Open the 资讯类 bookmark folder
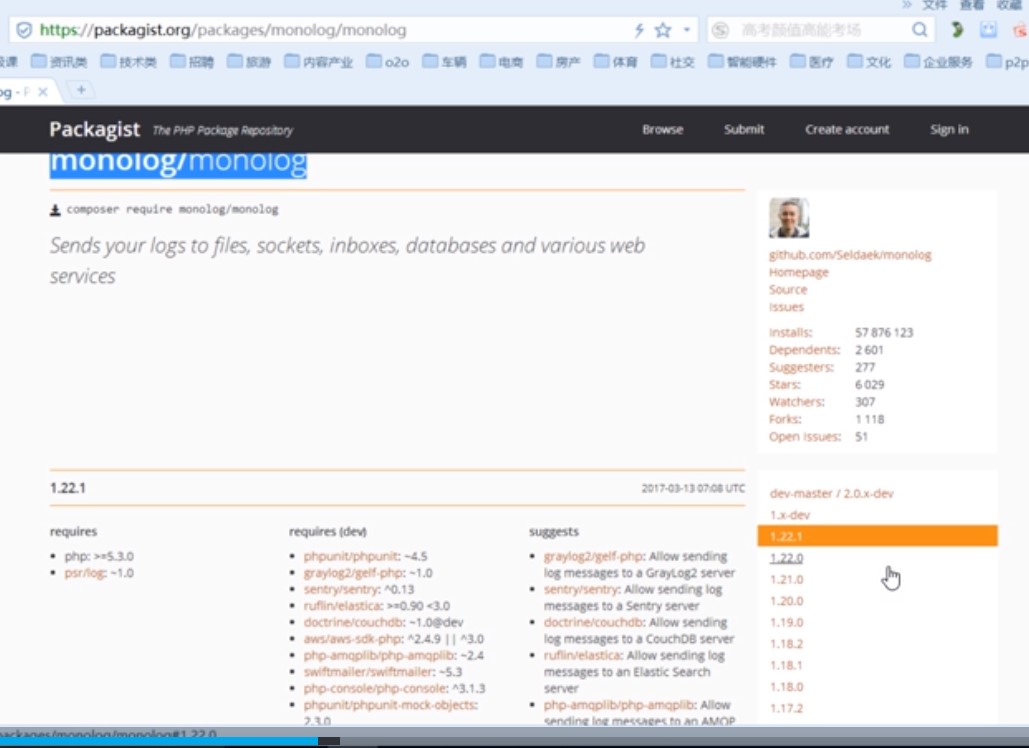 (x=59, y=62)
